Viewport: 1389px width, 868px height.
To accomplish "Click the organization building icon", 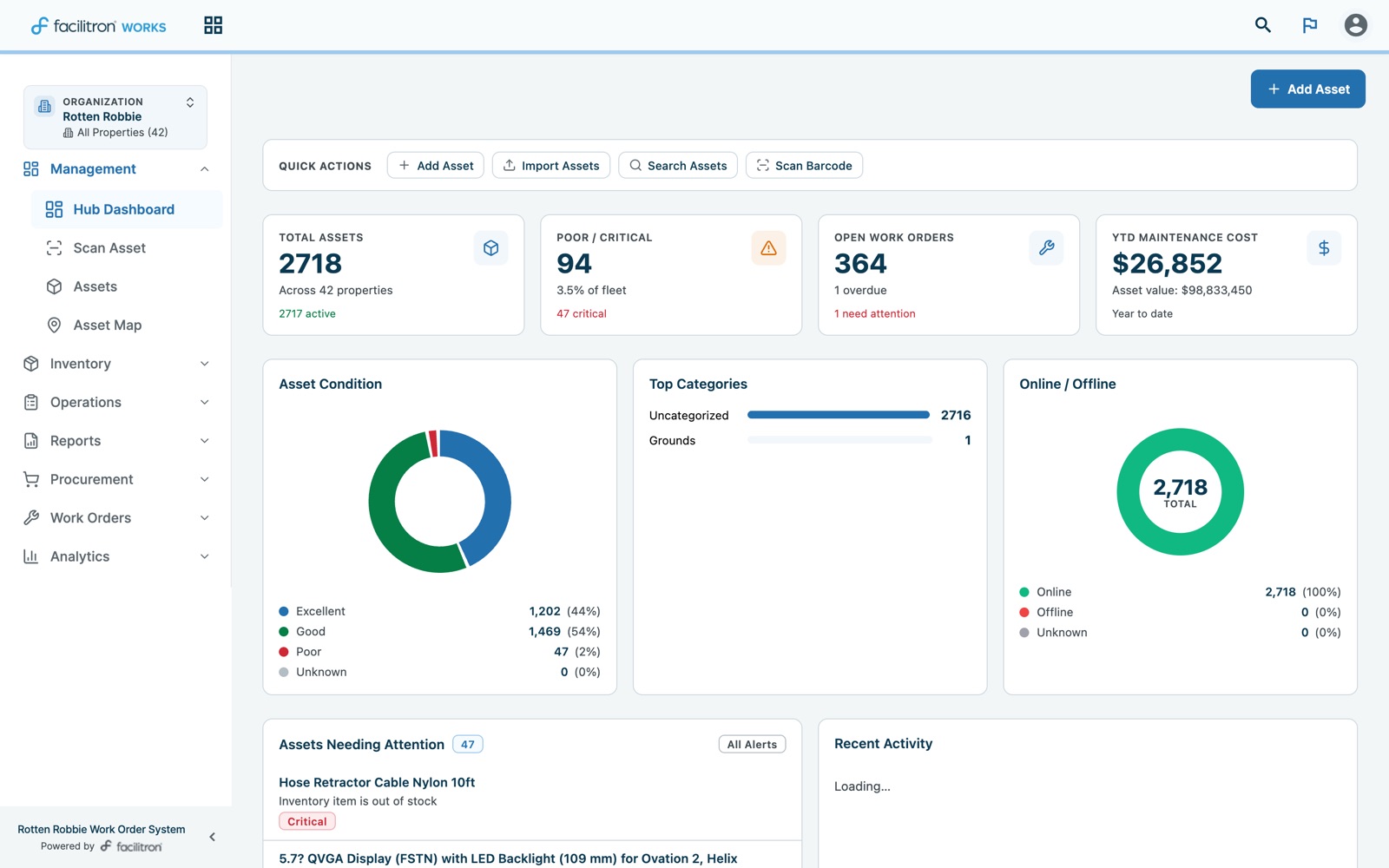I will coord(44,106).
